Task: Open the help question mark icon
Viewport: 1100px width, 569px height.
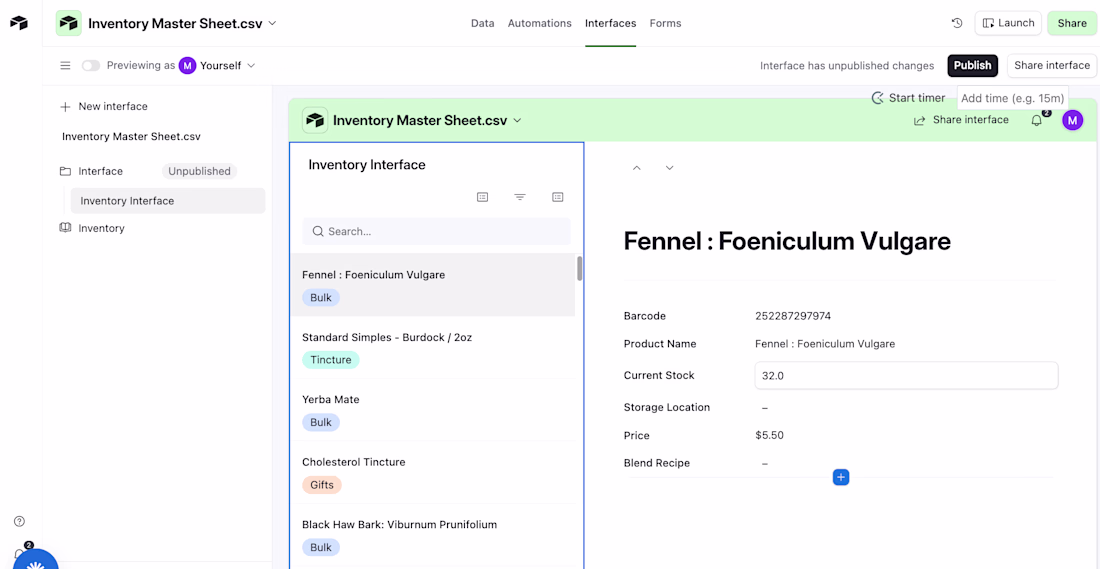Action: click(20, 521)
